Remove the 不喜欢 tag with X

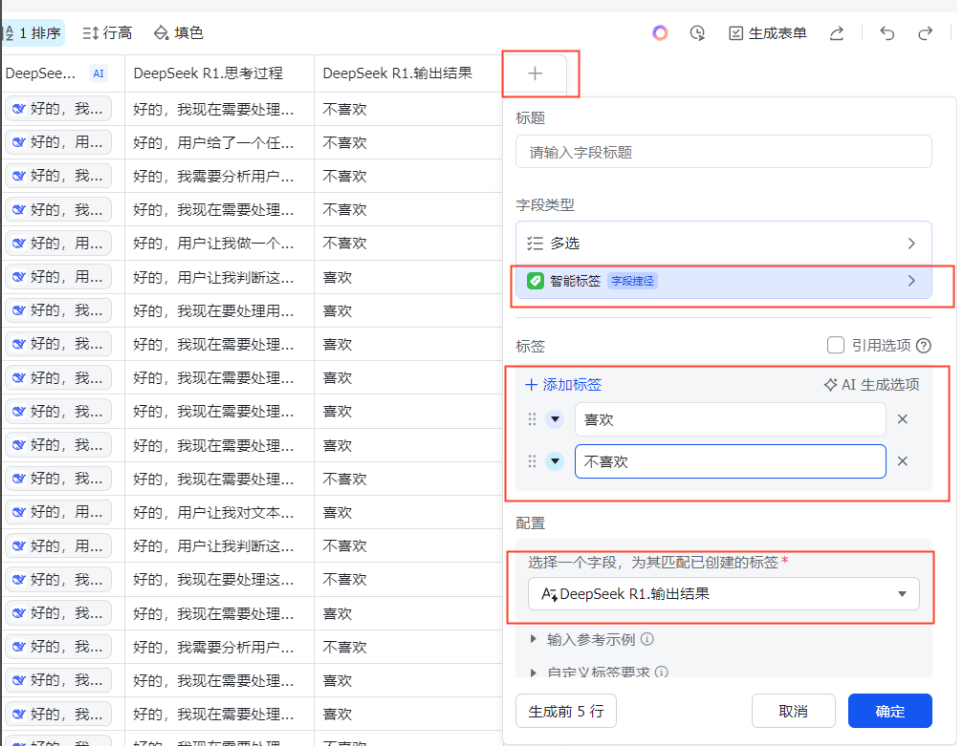point(902,461)
